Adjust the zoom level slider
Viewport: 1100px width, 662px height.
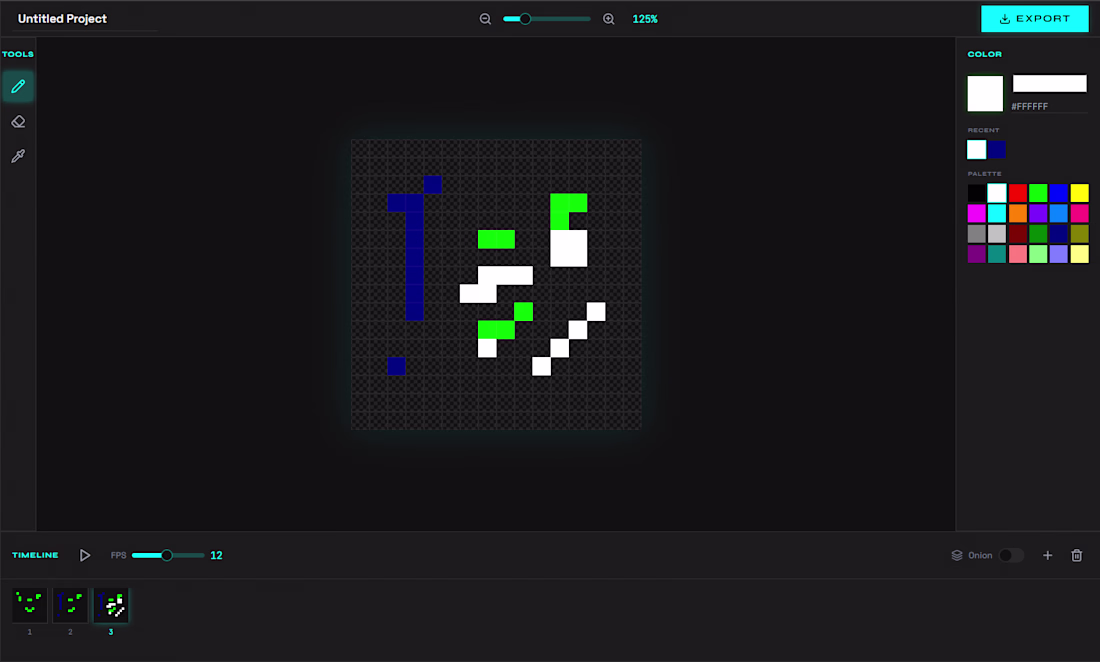[x=546, y=19]
